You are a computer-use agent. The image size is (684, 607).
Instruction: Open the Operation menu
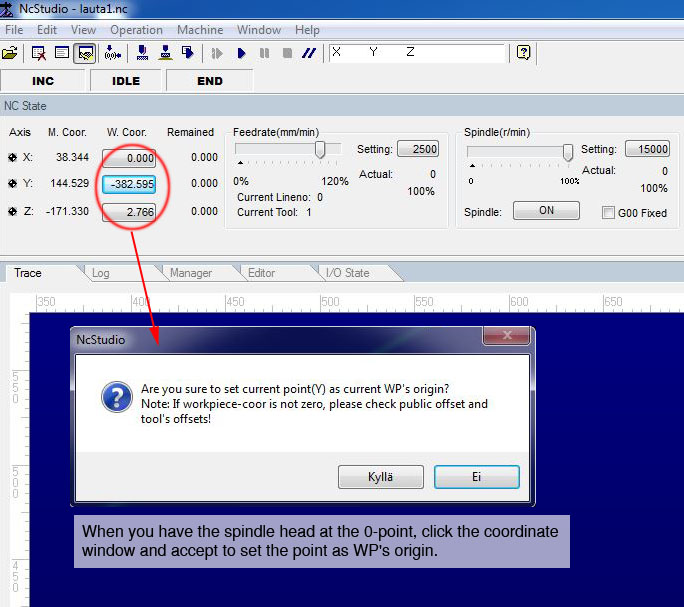pyautogui.click(x=136, y=30)
